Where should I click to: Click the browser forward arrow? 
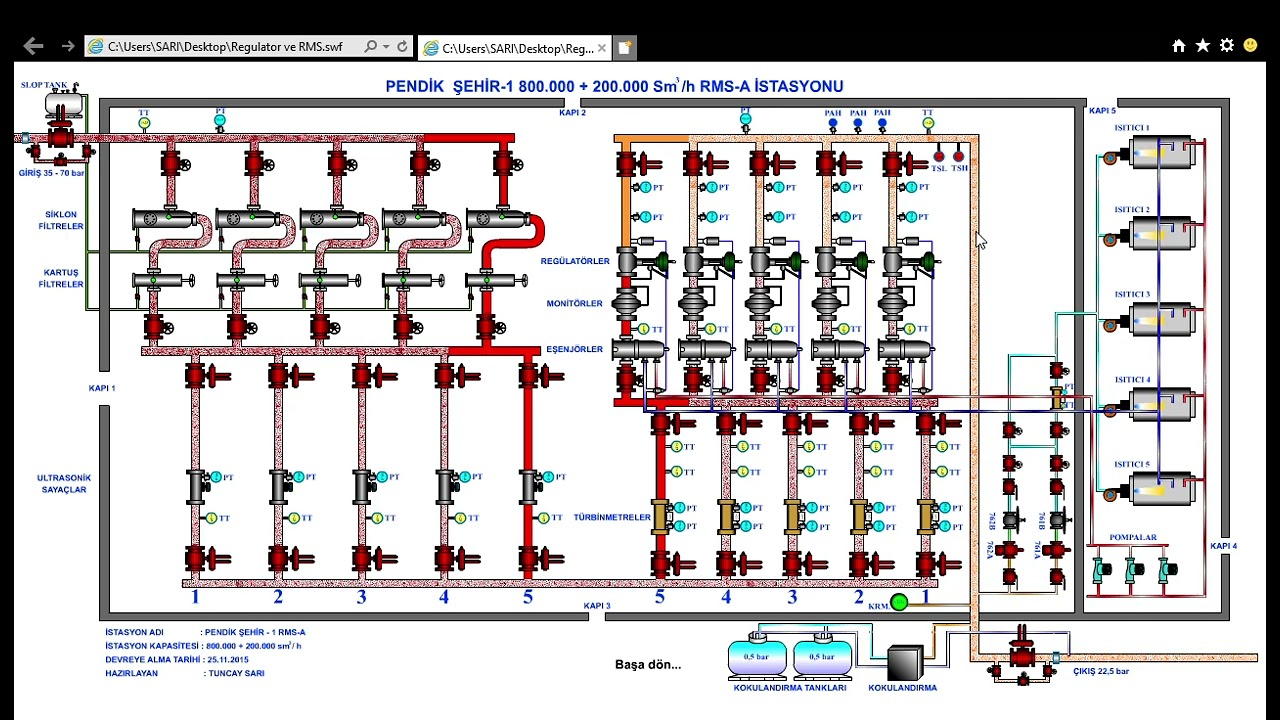coord(68,46)
